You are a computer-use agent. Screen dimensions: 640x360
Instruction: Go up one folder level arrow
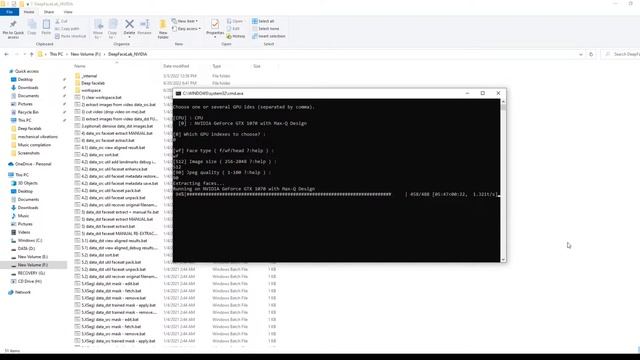pos(31,54)
